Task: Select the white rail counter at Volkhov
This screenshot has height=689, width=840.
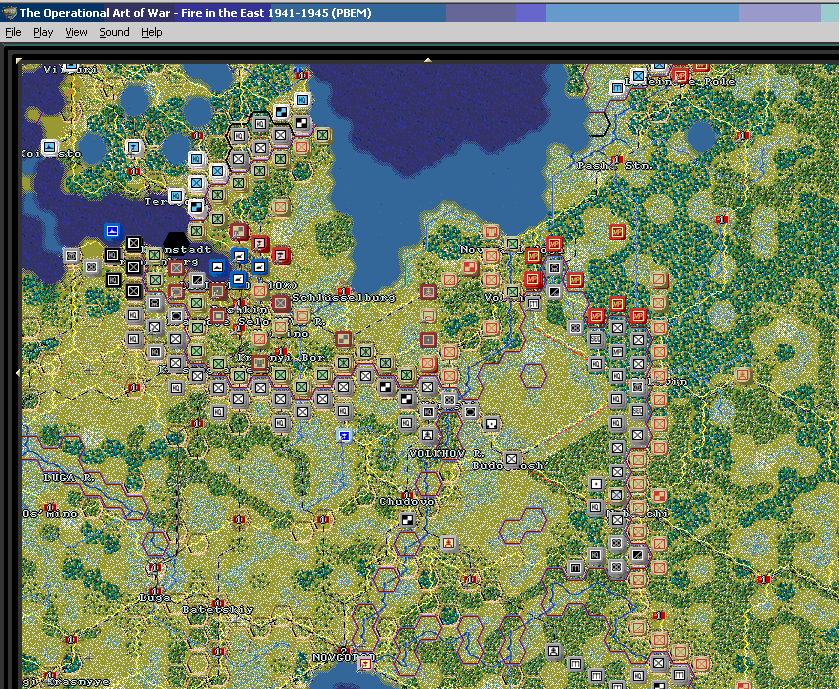Action: point(533,304)
